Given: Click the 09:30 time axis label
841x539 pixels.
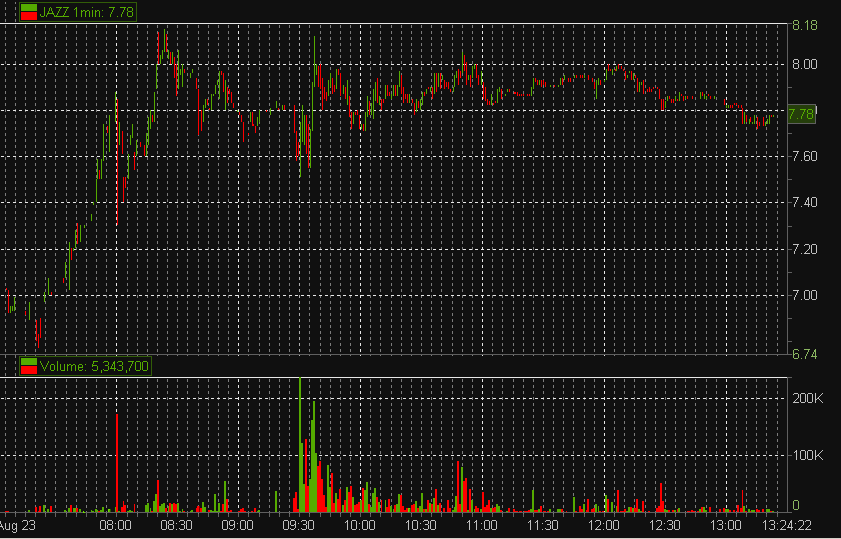Looking at the screenshot, I should pos(299,525).
